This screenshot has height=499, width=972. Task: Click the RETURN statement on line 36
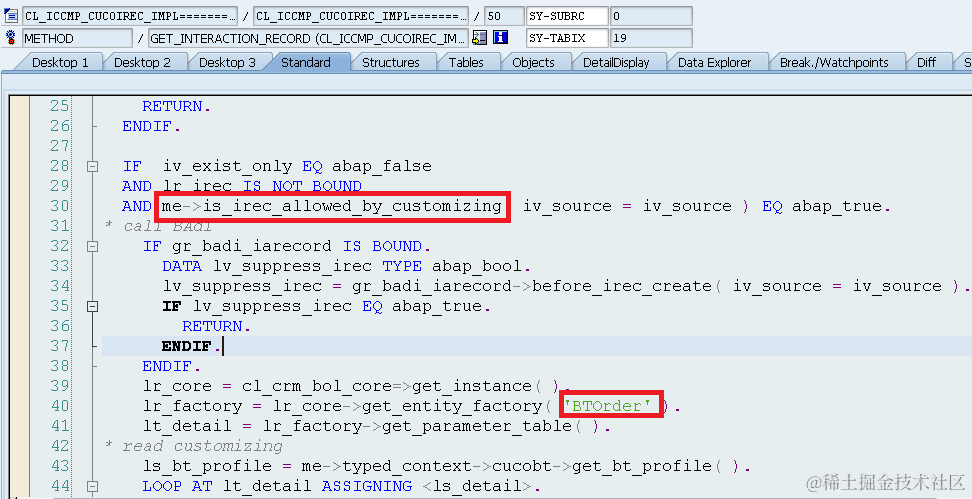click(216, 326)
